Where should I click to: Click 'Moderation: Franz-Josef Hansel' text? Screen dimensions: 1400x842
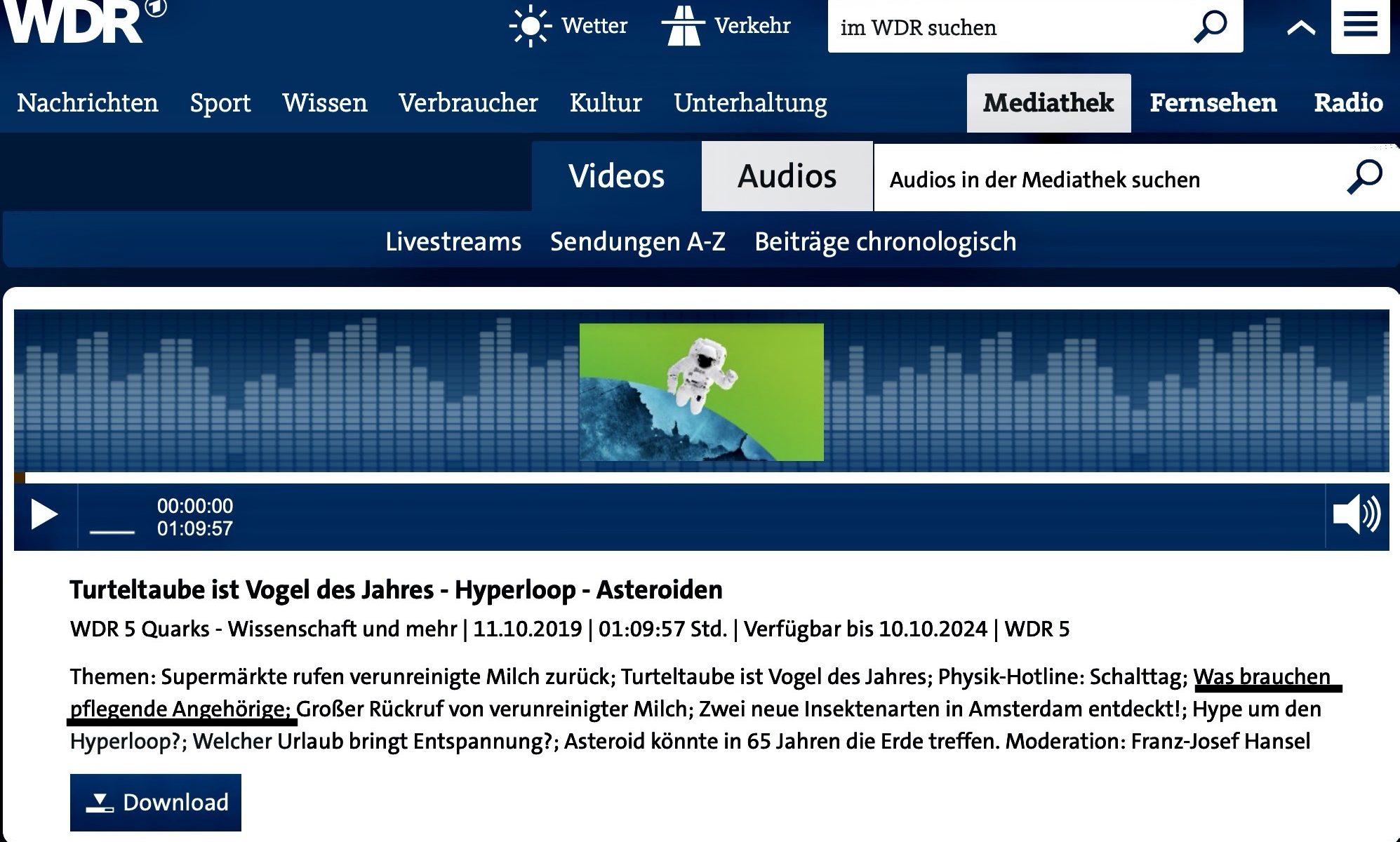click(1158, 742)
